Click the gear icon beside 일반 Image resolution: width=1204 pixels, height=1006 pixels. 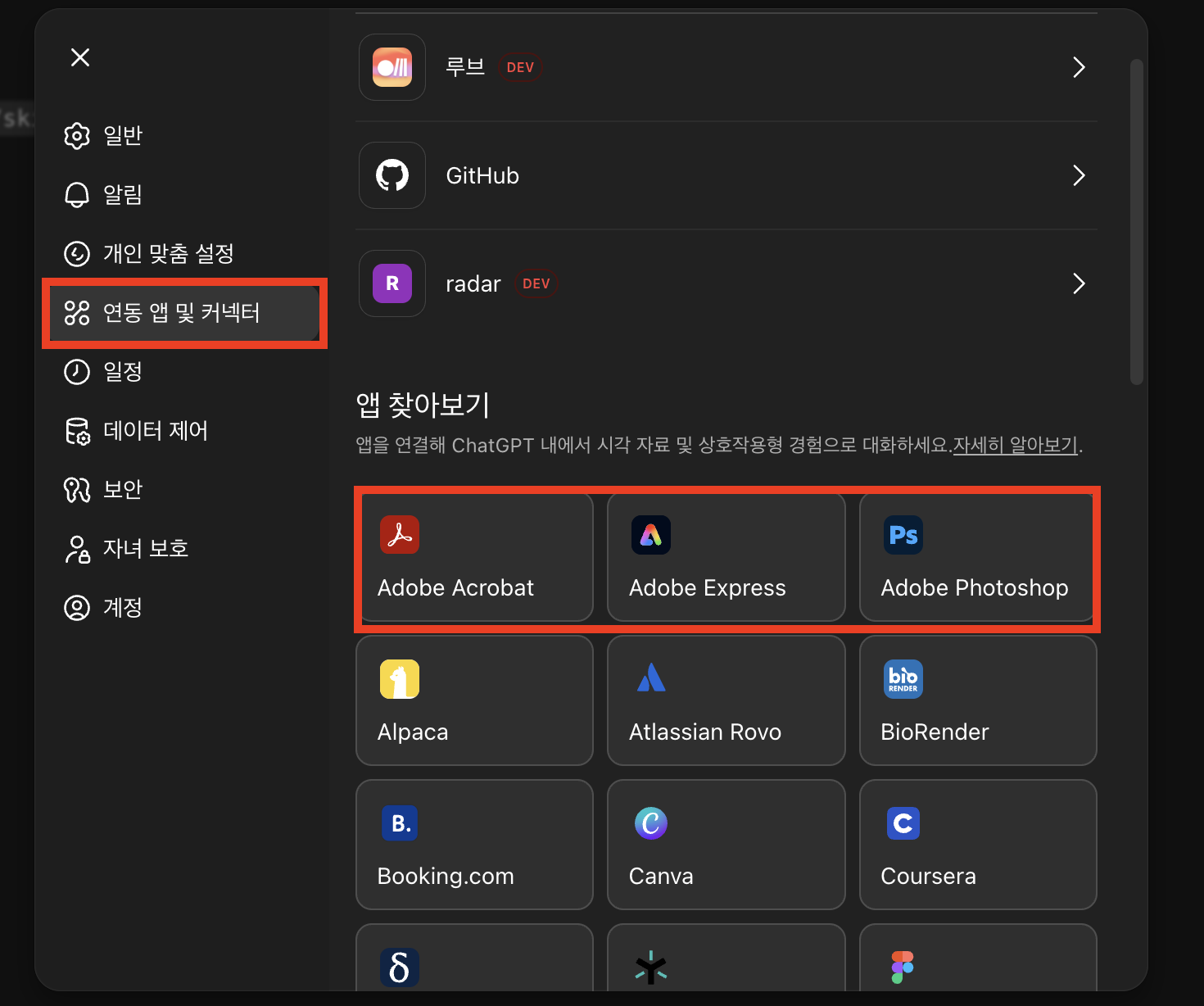[77, 136]
